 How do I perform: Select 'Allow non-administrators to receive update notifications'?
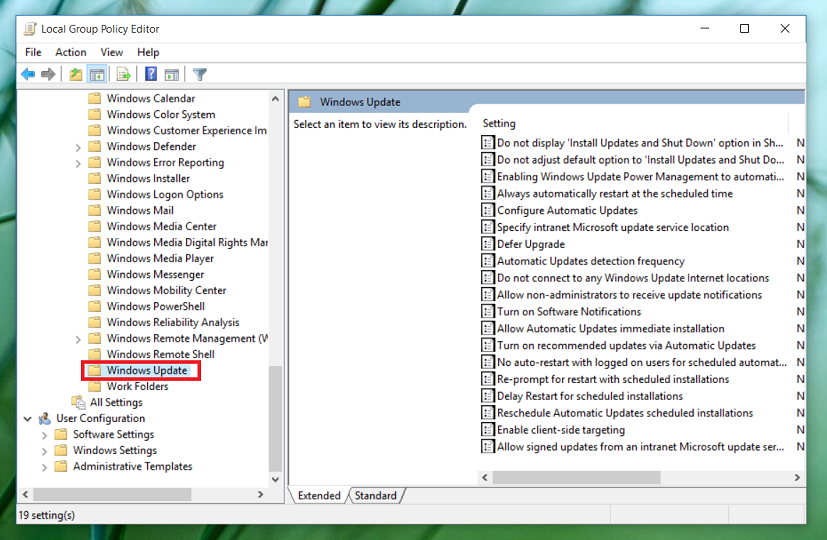click(x=629, y=295)
